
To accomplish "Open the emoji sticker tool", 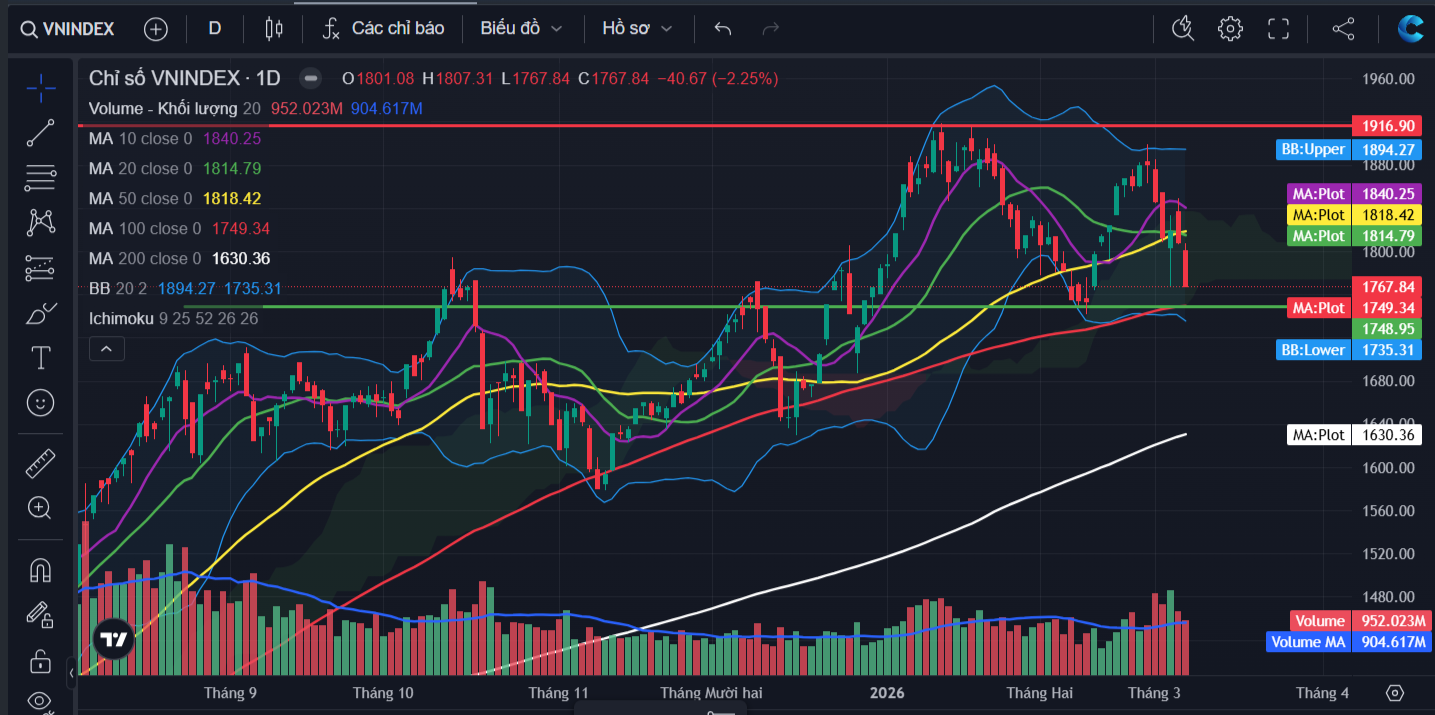I will 40,403.
